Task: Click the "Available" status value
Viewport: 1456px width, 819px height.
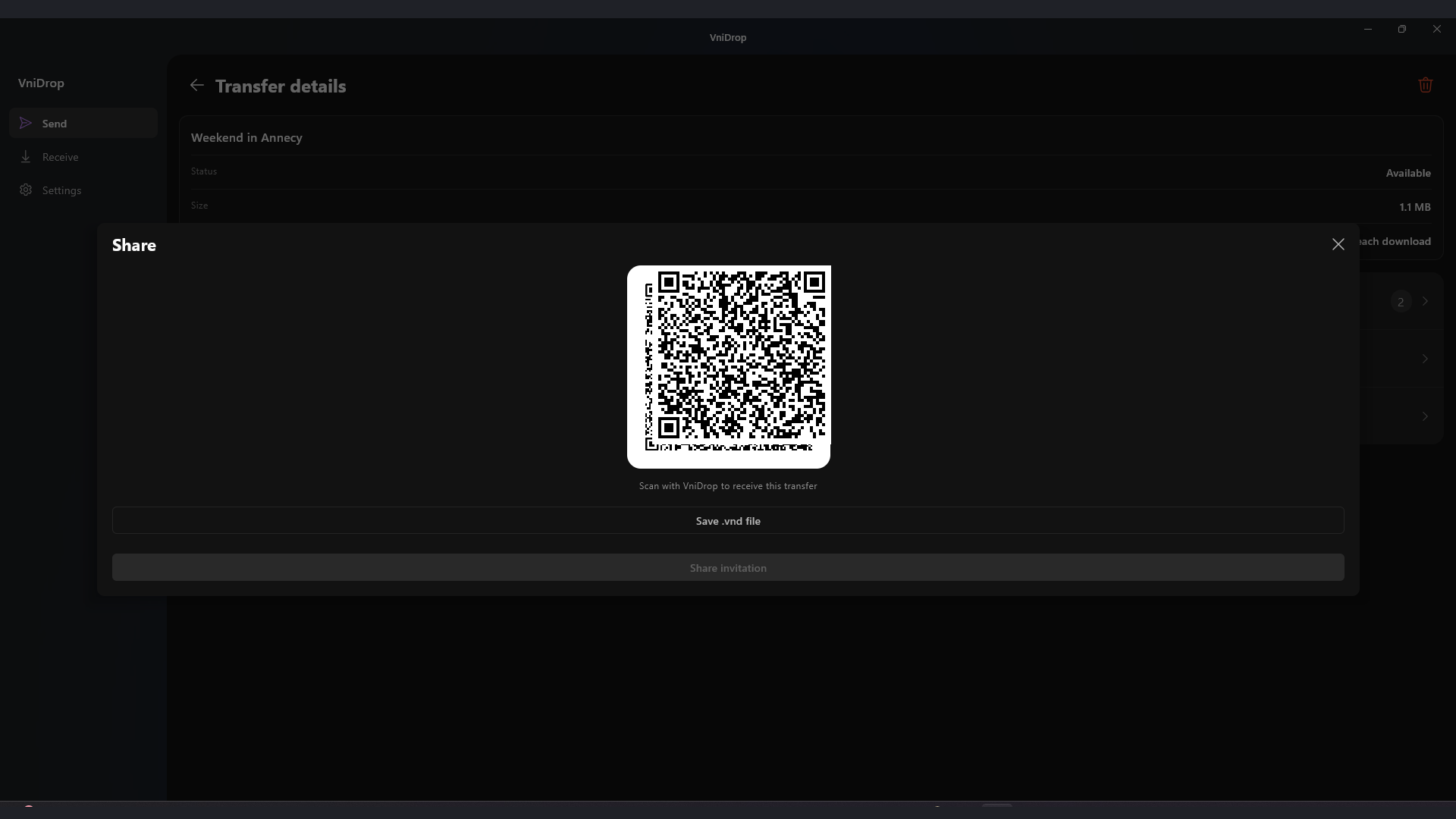Action: pos(1408,173)
